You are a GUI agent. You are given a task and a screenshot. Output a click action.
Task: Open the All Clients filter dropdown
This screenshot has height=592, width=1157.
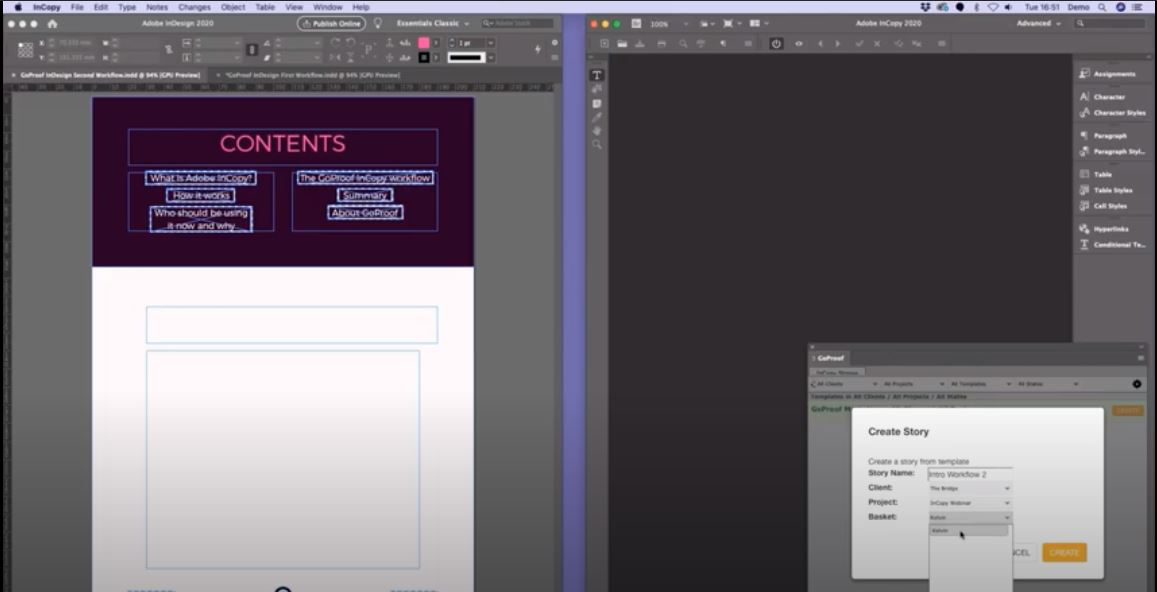845,384
